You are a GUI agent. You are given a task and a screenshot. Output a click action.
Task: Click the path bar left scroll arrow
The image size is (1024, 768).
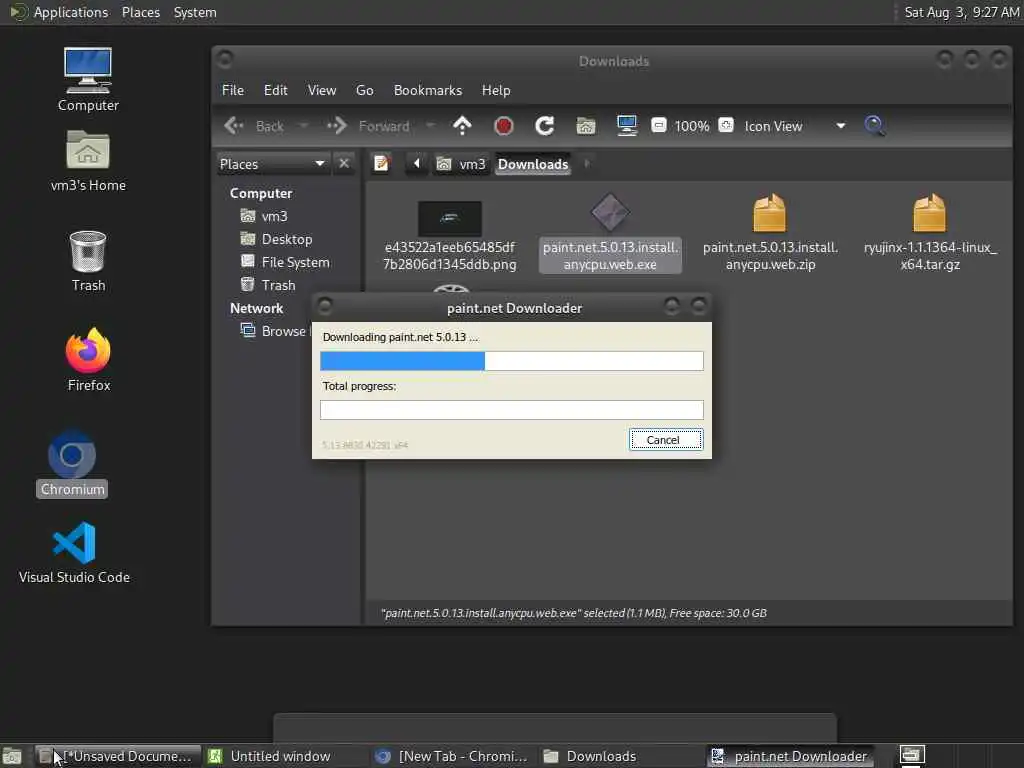(416, 163)
